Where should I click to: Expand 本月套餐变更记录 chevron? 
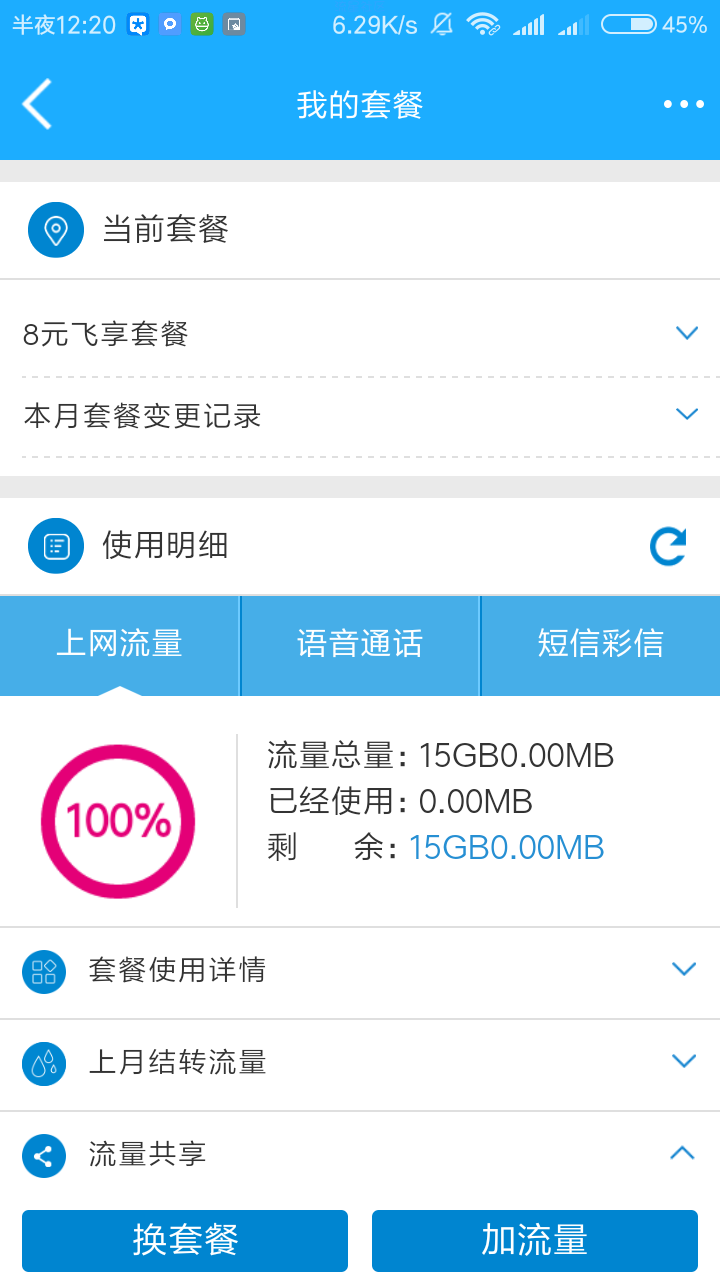click(686, 414)
